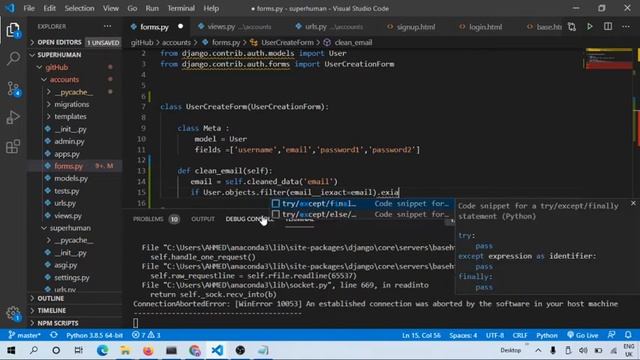The height and width of the screenshot is (360, 640).
Task: Change Spaces: 4 indentation setting
Action: [x=463, y=335]
